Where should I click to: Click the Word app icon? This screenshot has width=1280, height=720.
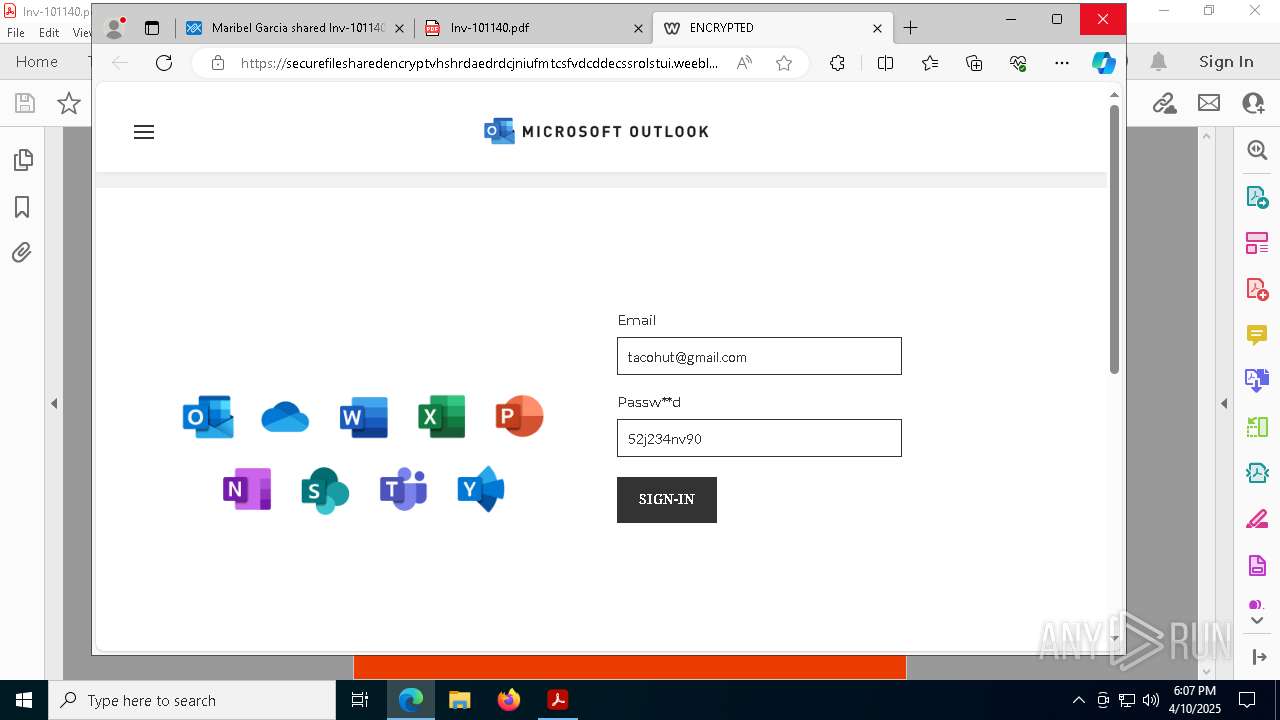[364, 417]
